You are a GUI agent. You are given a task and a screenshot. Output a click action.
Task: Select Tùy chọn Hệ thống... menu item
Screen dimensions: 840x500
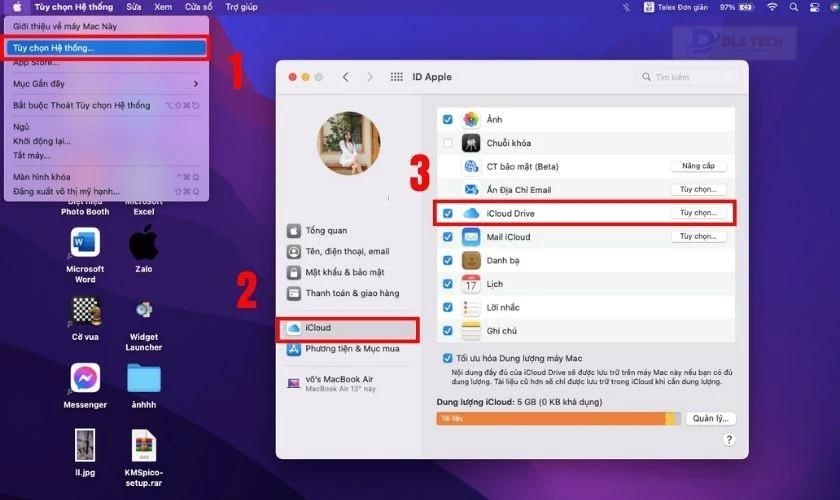(x=106, y=48)
